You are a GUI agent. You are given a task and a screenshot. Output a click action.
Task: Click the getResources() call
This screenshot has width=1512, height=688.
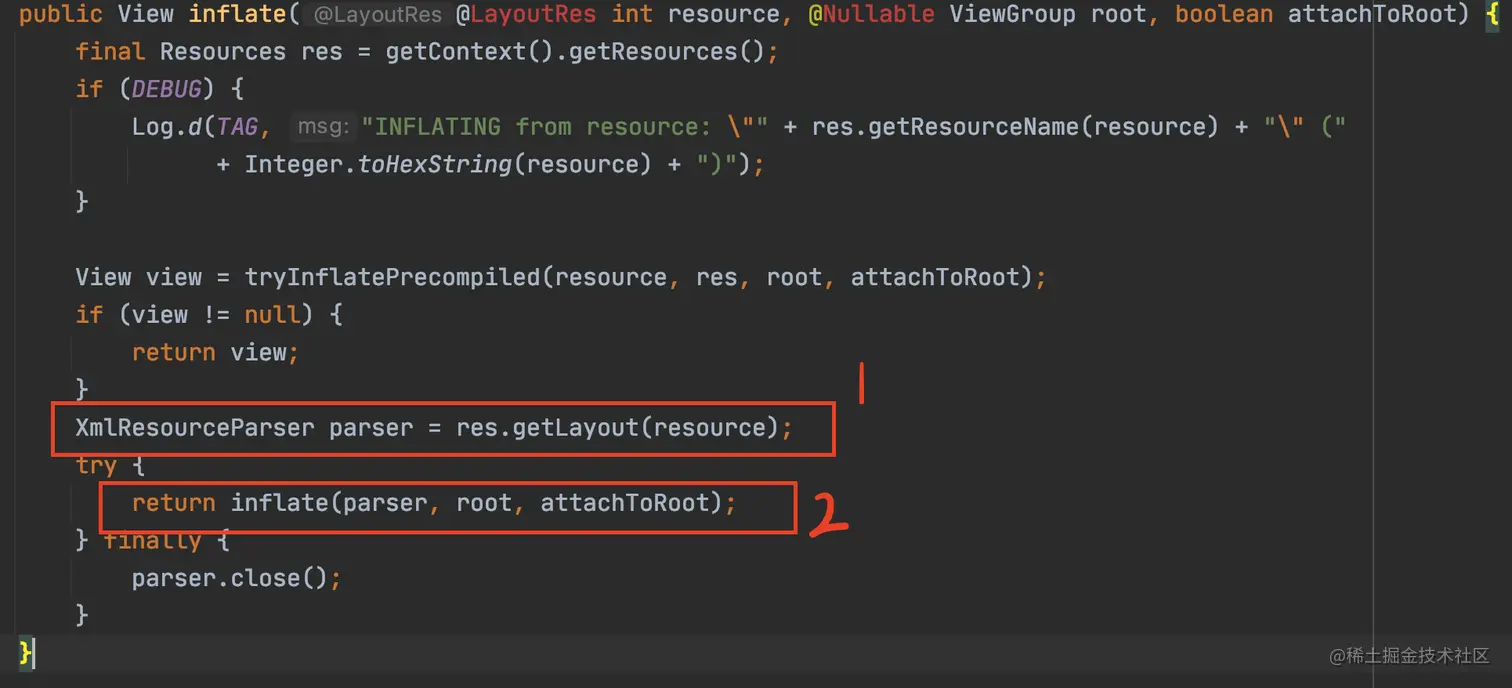669,52
